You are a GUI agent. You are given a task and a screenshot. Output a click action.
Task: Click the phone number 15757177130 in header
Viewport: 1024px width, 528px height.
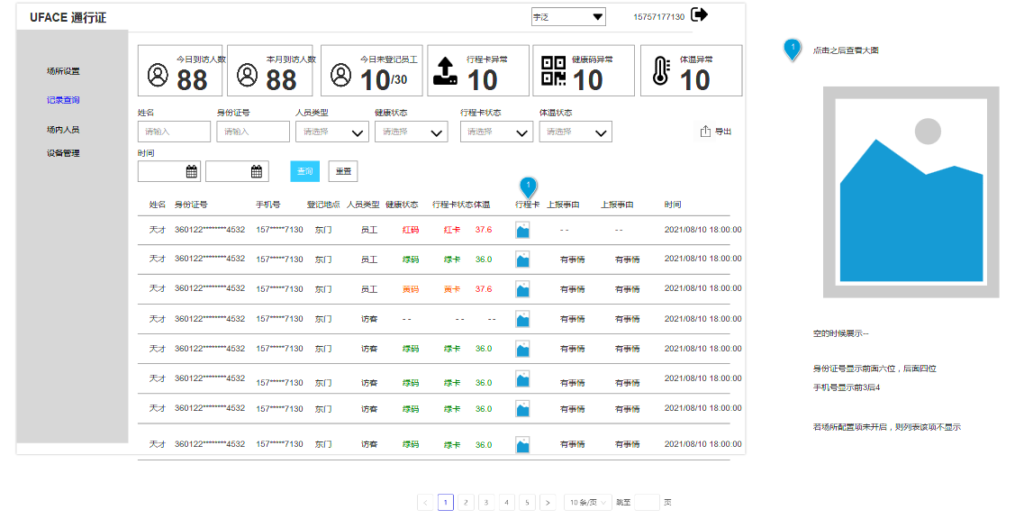click(x=659, y=17)
